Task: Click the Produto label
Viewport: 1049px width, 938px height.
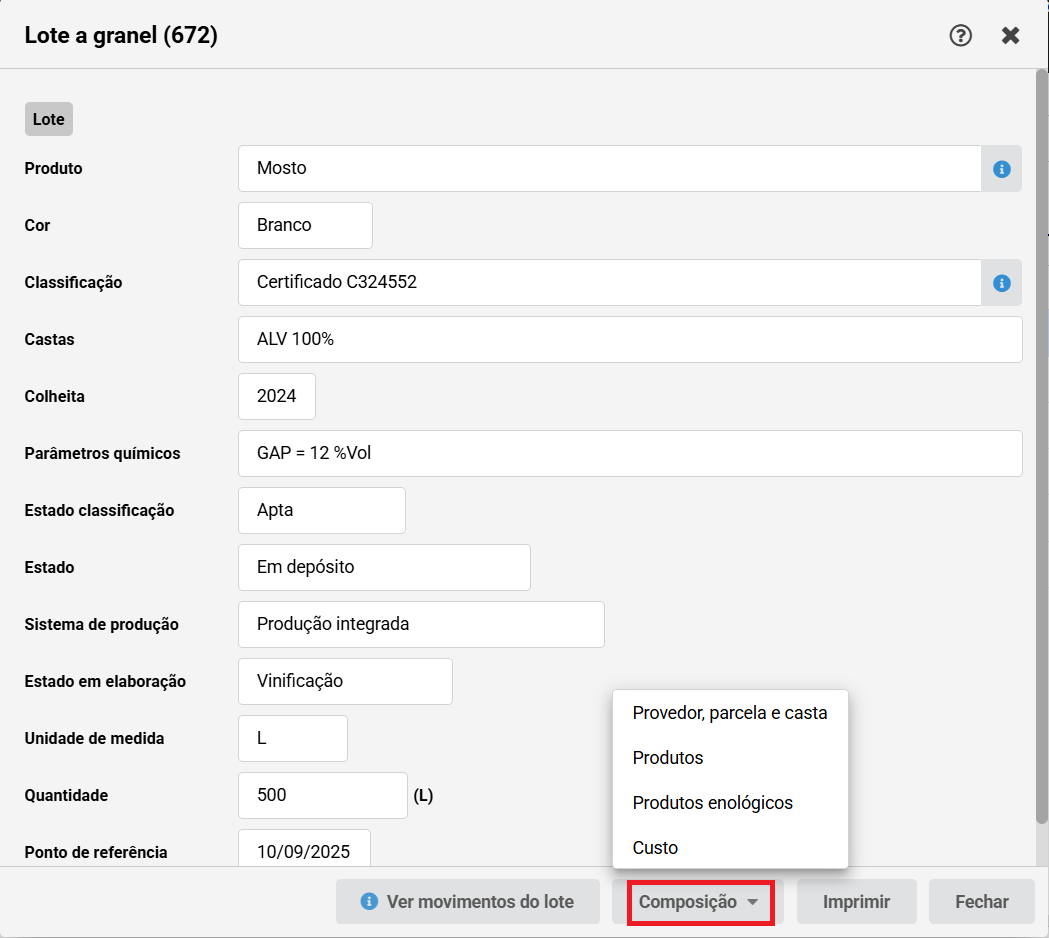Action: coord(54,169)
